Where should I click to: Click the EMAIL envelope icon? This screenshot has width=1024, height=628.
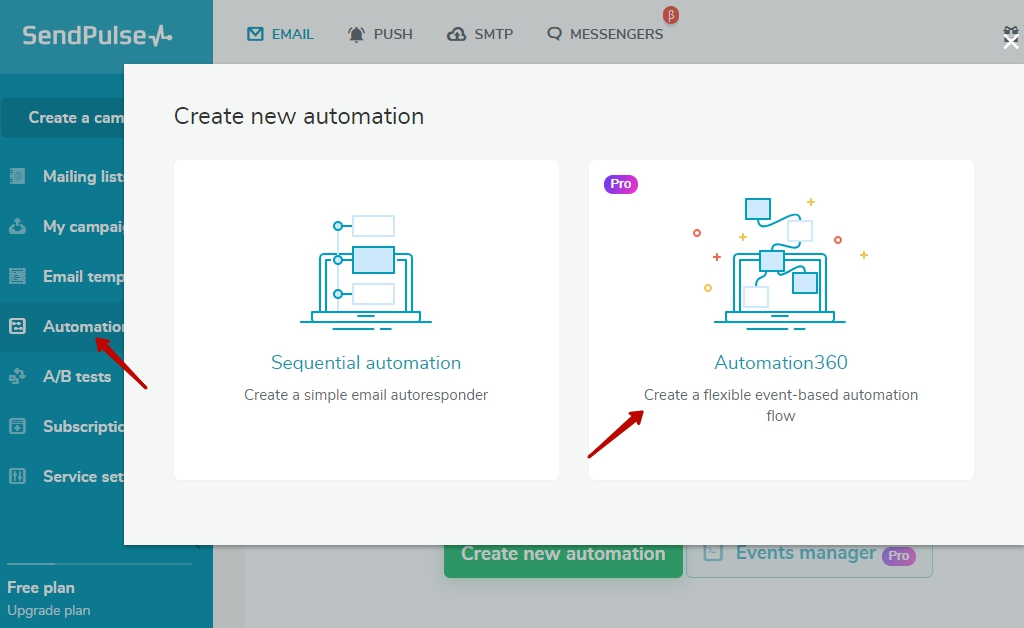[x=255, y=33]
